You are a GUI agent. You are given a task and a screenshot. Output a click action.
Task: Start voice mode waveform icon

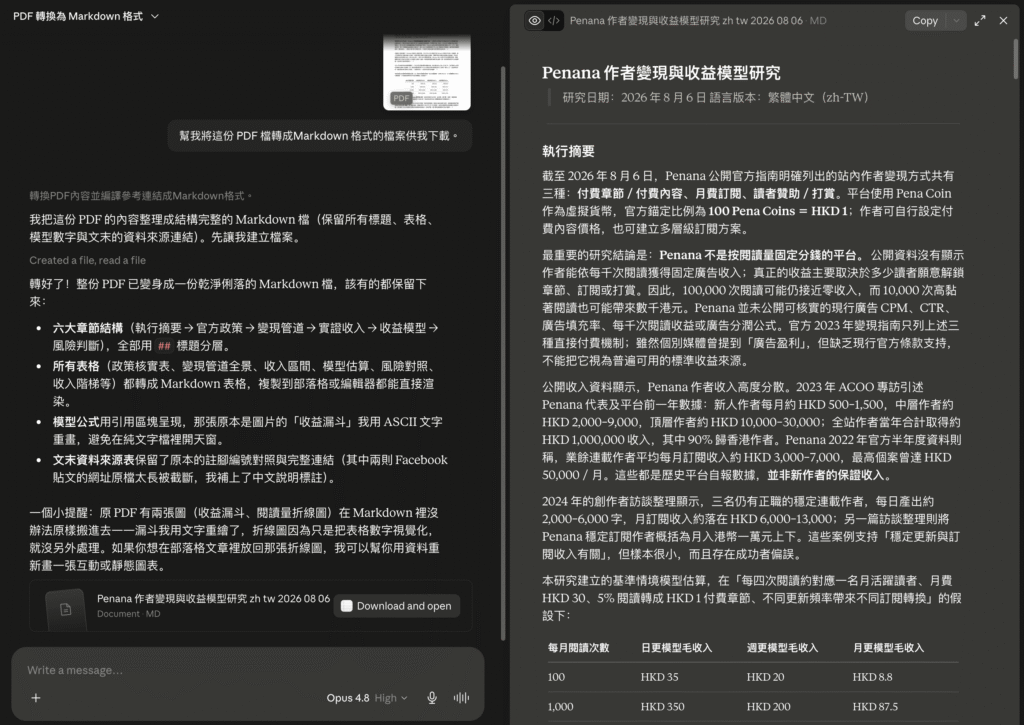(x=461, y=698)
